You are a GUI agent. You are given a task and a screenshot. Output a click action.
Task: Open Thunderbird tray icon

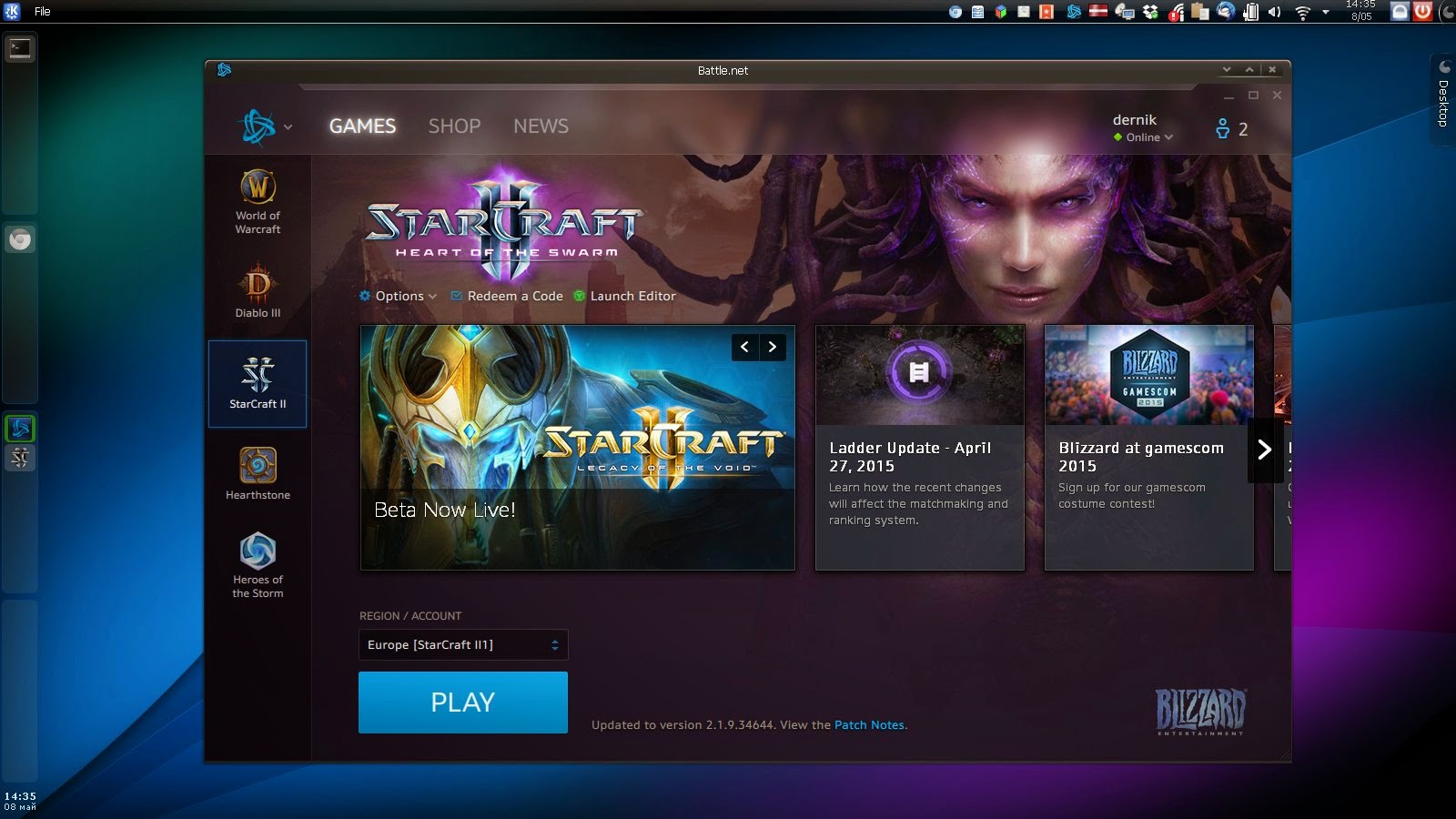click(x=1226, y=11)
